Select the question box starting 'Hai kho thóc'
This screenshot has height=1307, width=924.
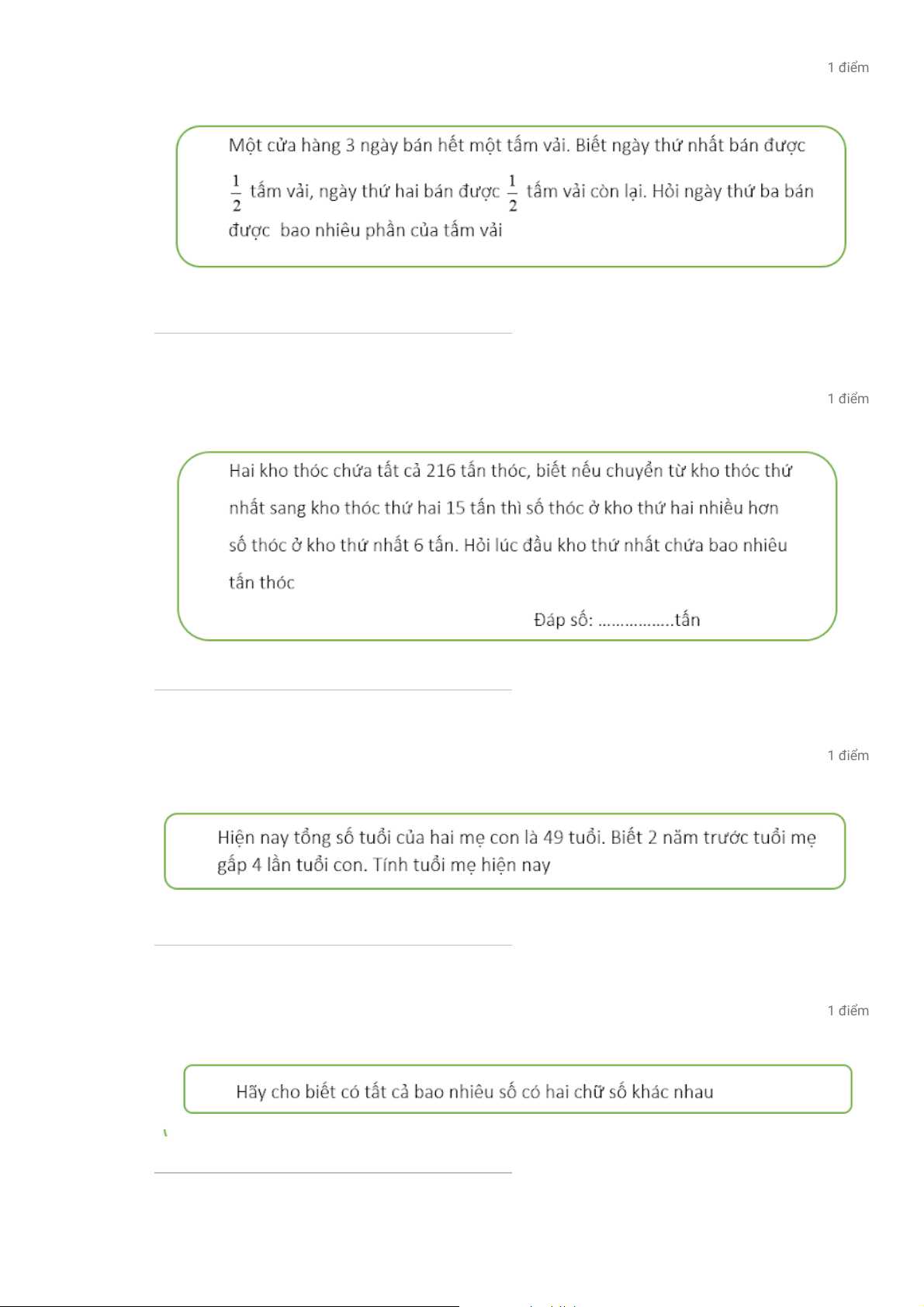[507, 546]
